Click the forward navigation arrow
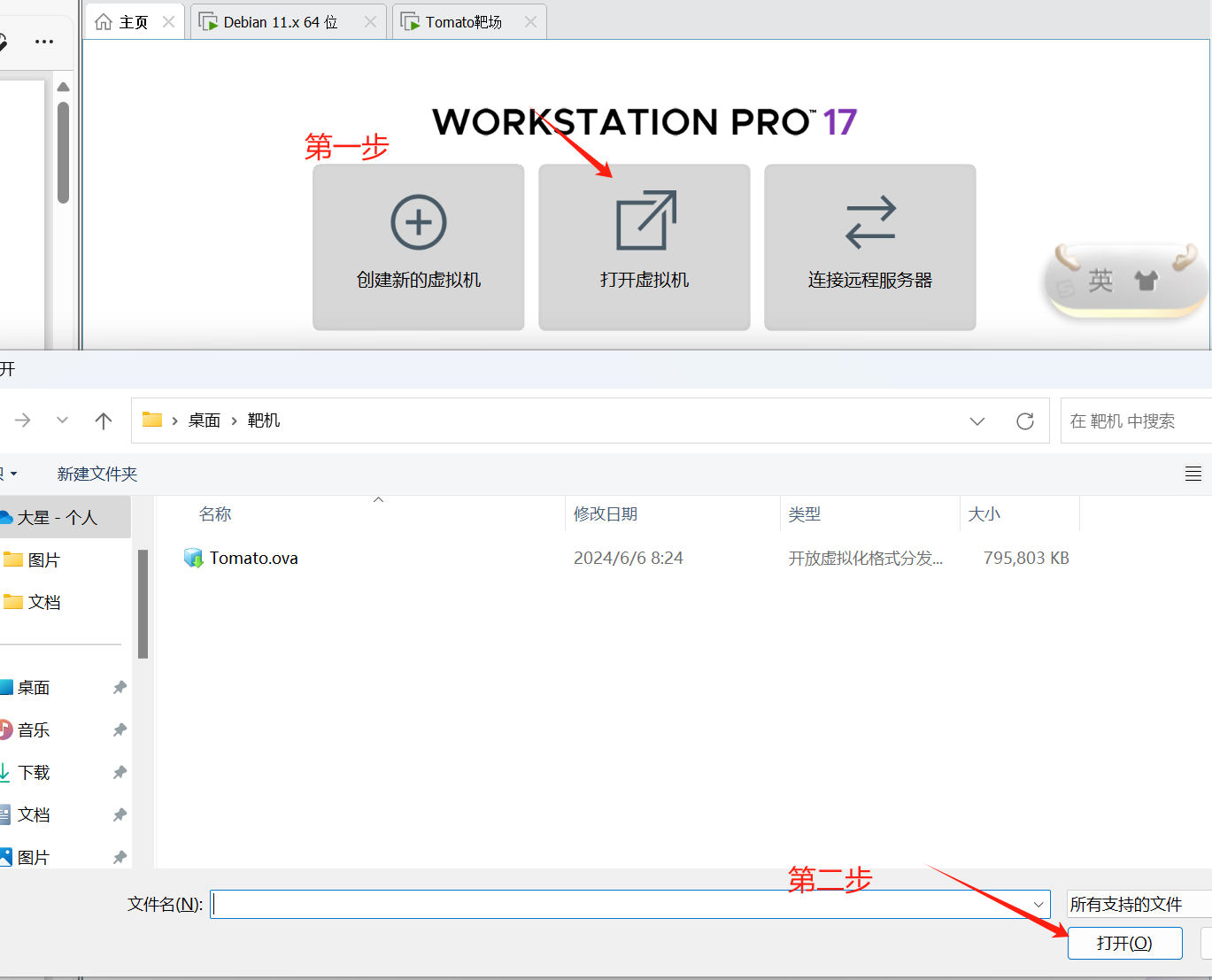Image resolution: width=1212 pixels, height=980 pixels. (x=23, y=421)
